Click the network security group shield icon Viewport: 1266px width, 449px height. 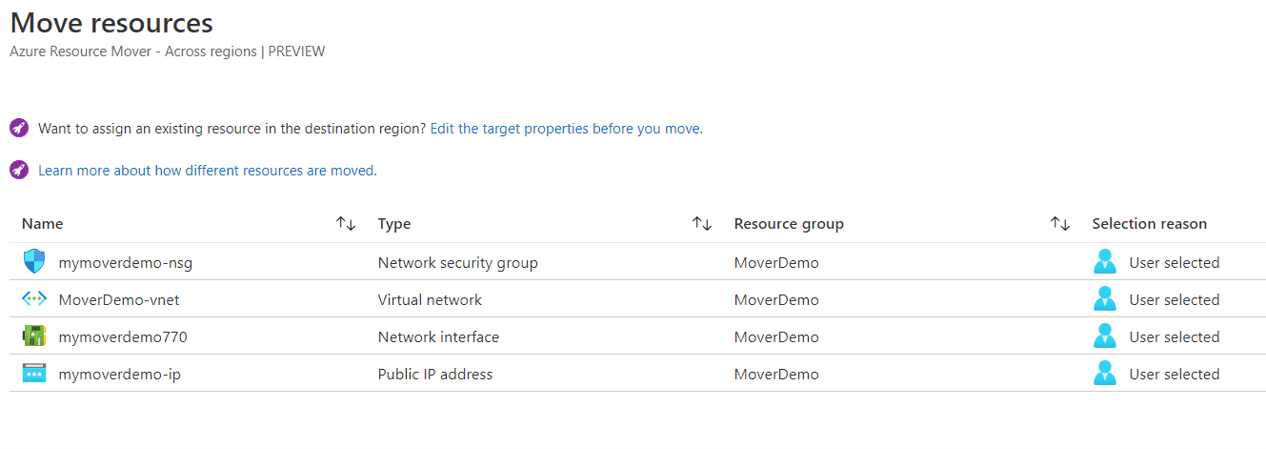[34, 262]
